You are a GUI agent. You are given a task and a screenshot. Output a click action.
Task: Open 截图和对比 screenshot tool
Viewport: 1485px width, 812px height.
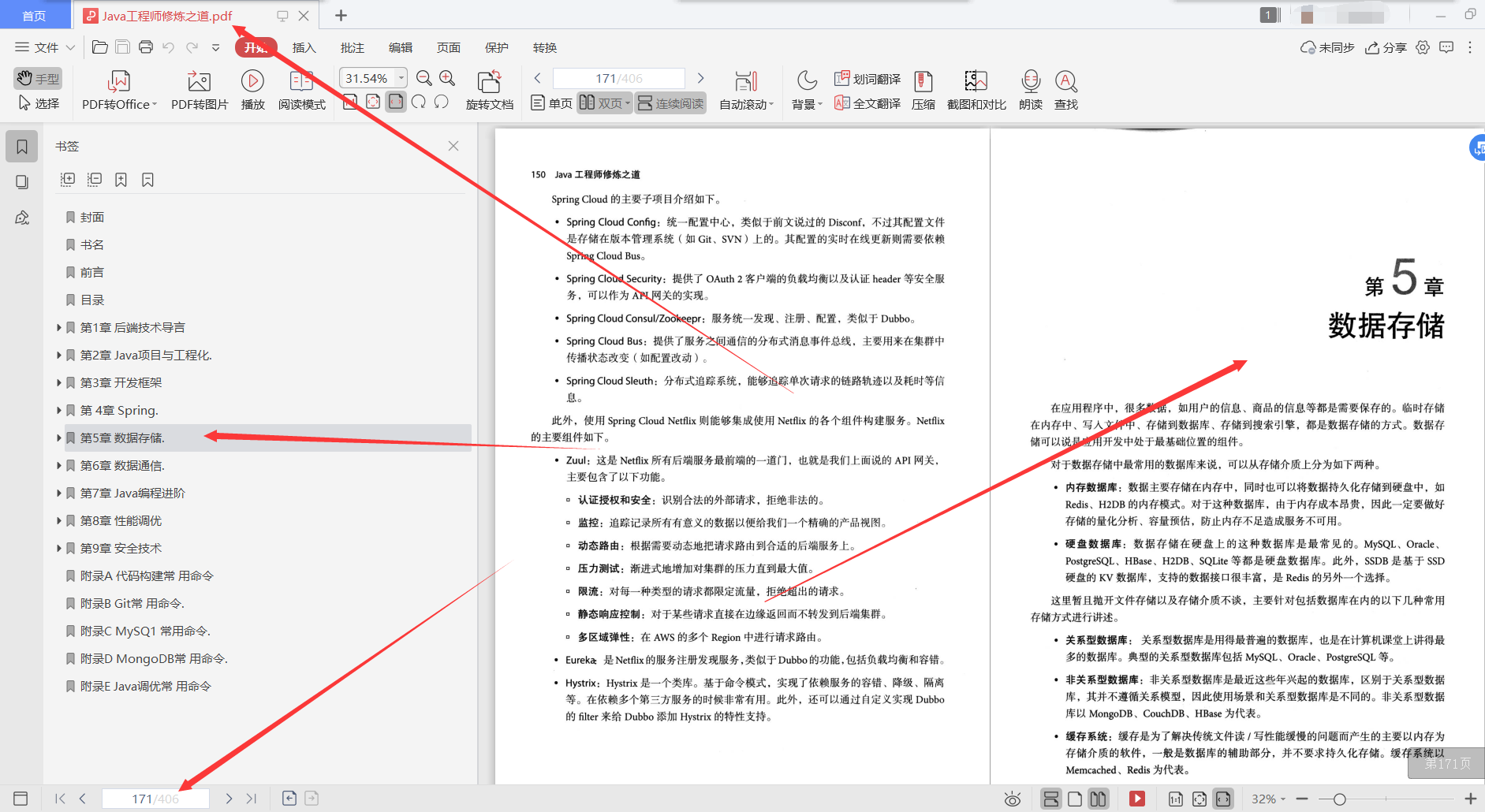[976, 90]
